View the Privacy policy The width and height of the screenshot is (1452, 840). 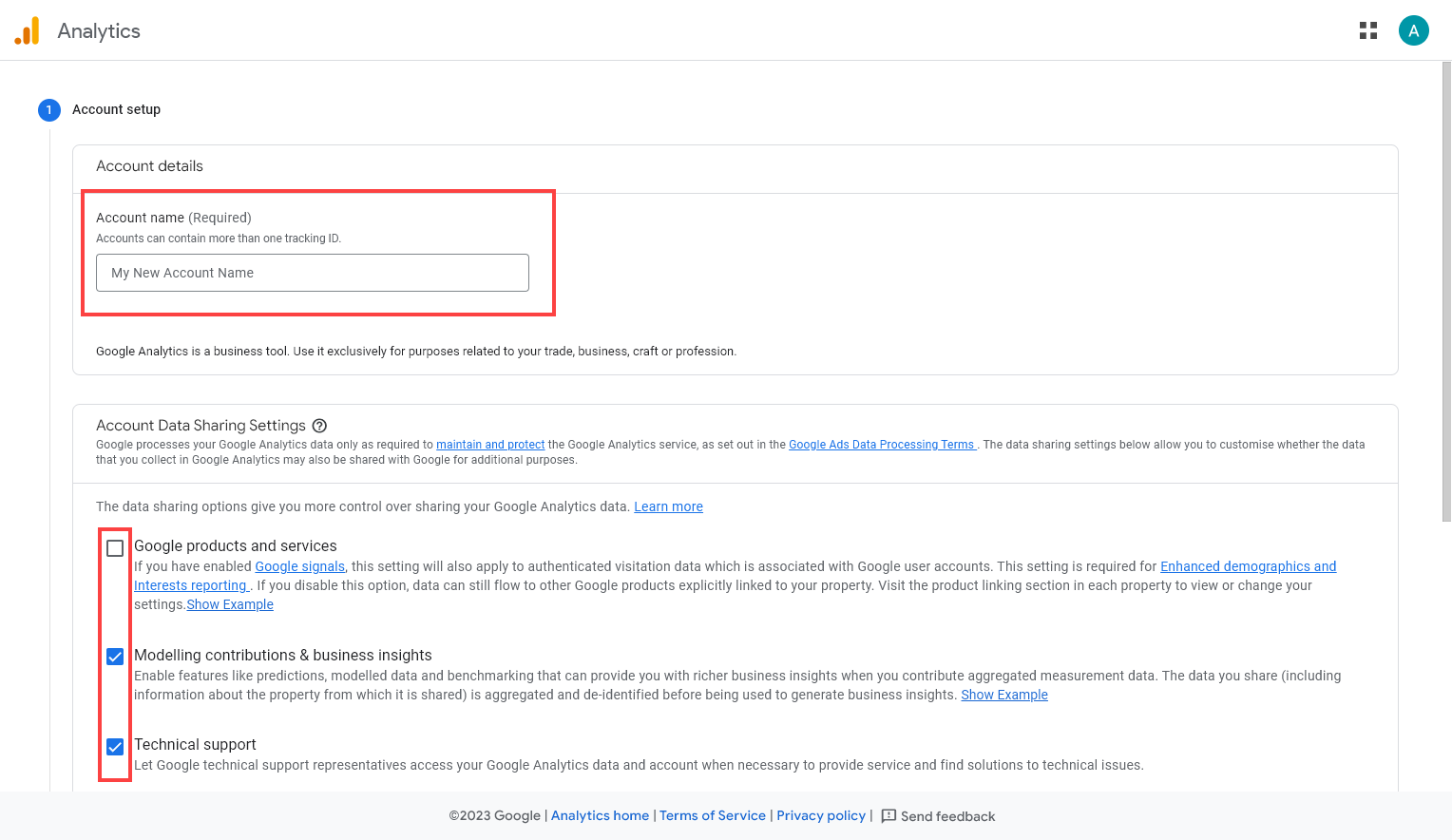(x=820, y=815)
